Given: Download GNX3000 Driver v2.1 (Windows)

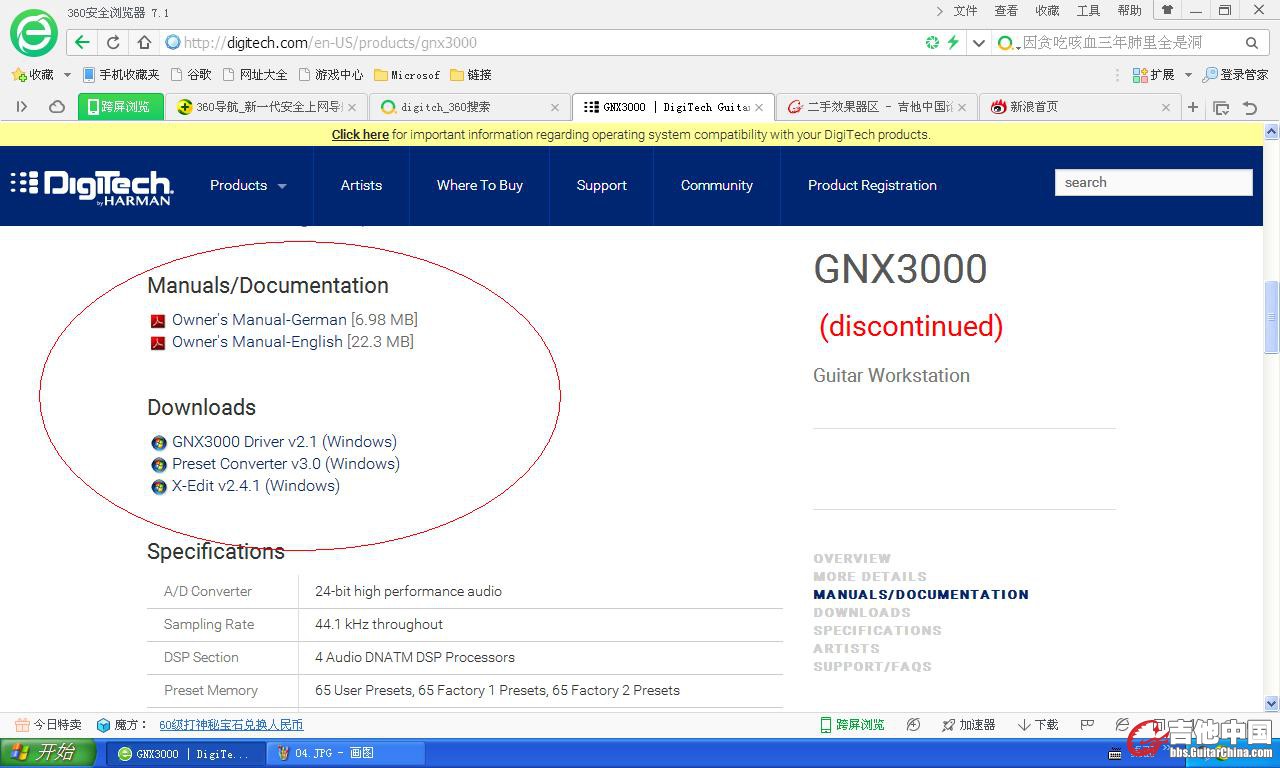Looking at the screenshot, I should (x=284, y=442).
